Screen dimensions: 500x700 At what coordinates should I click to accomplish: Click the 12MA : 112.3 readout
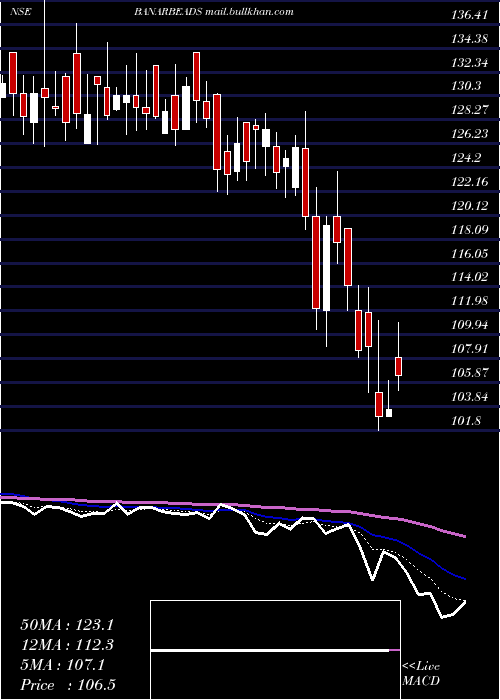pyautogui.click(x=67, y=645)
